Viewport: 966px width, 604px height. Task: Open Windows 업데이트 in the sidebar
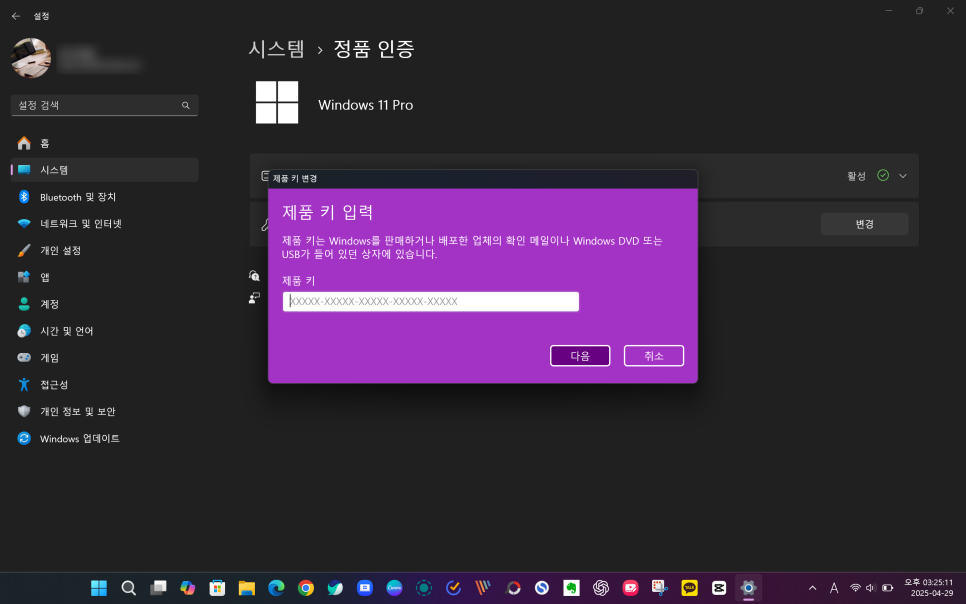(104, 438)
